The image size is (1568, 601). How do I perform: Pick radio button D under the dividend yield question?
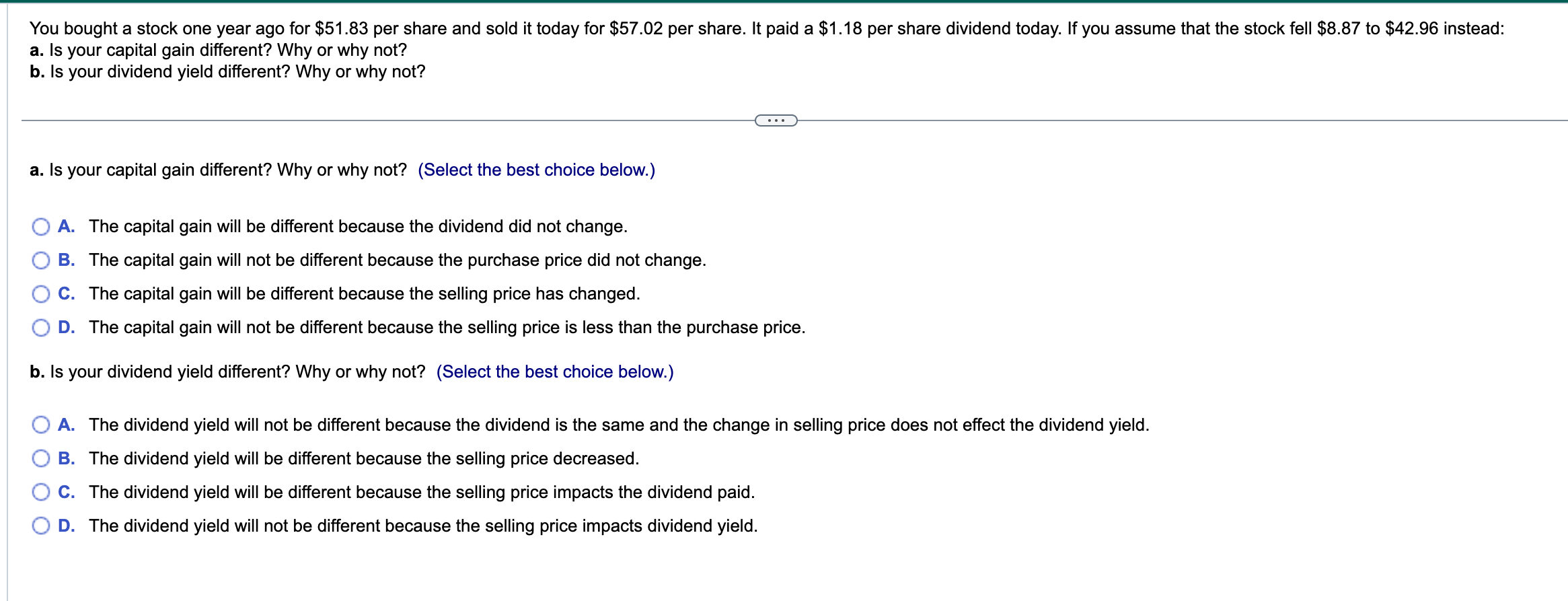point(41,526)
